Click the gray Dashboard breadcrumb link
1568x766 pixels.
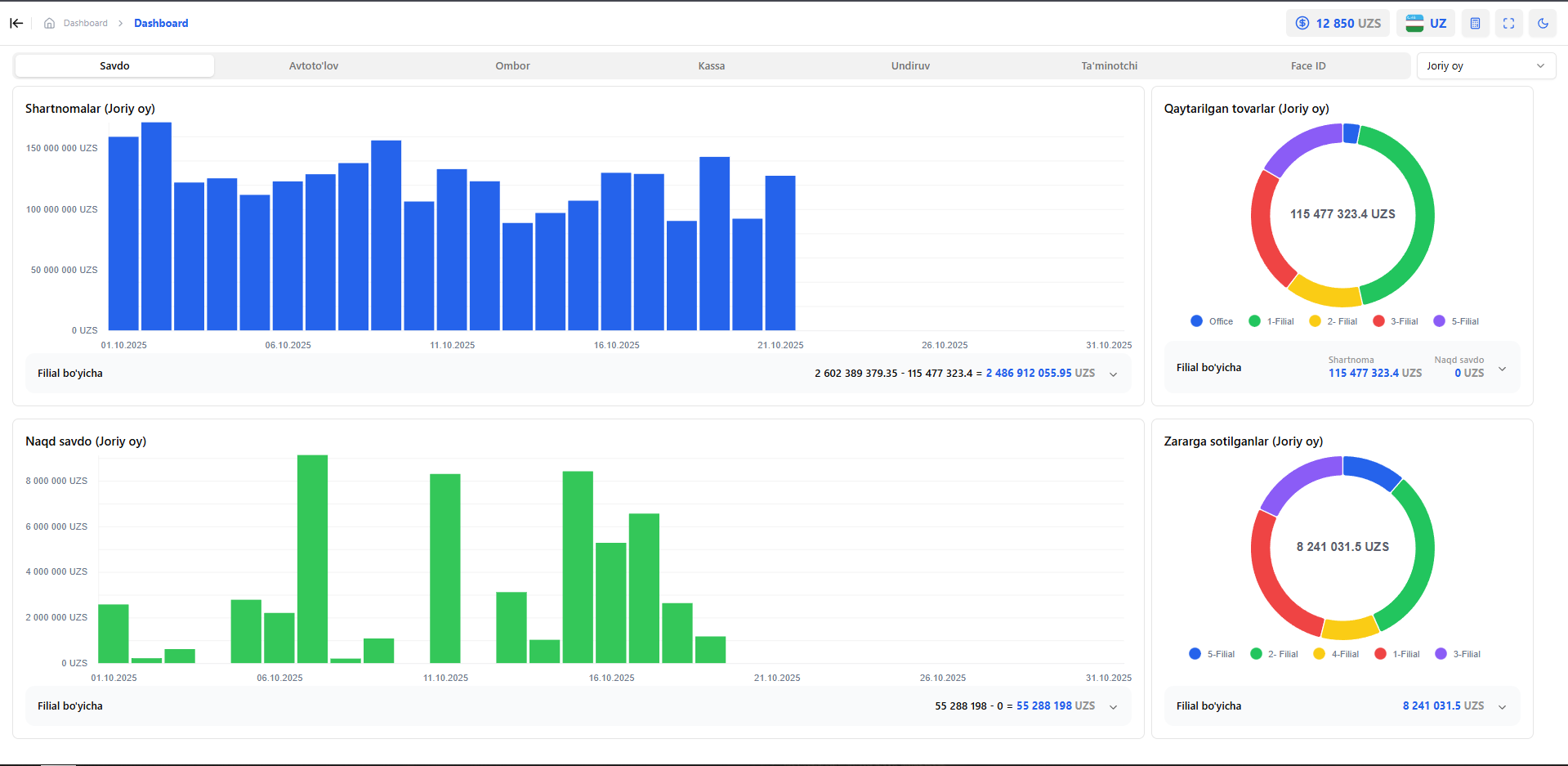(x=86, y=23)
